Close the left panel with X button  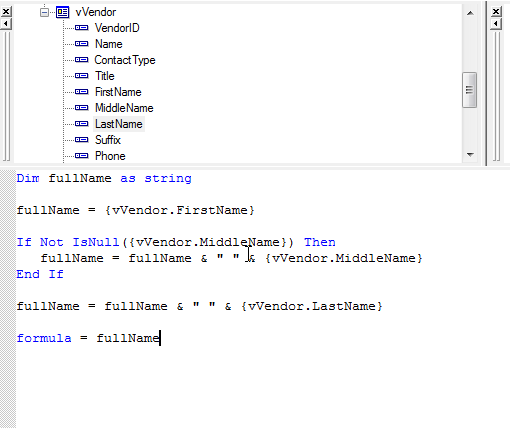[x=6, y=12]
